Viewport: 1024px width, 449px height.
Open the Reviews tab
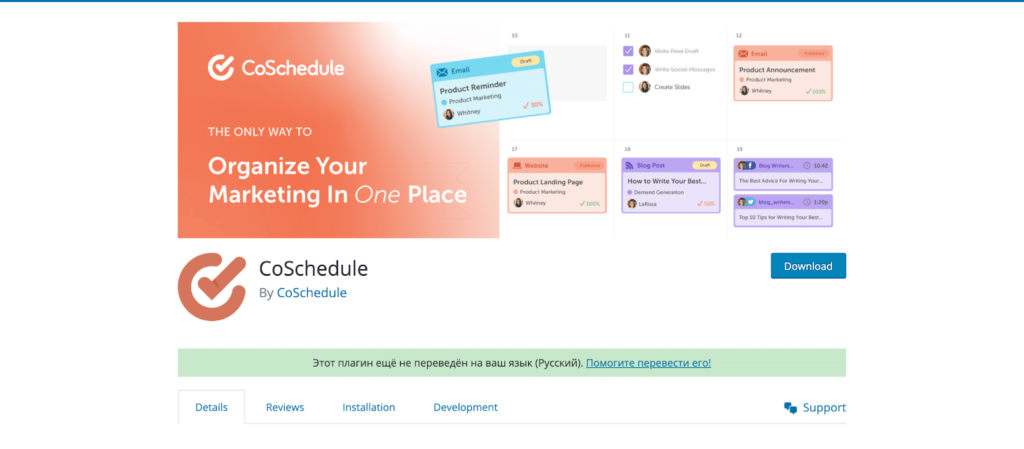click(285, 408)
